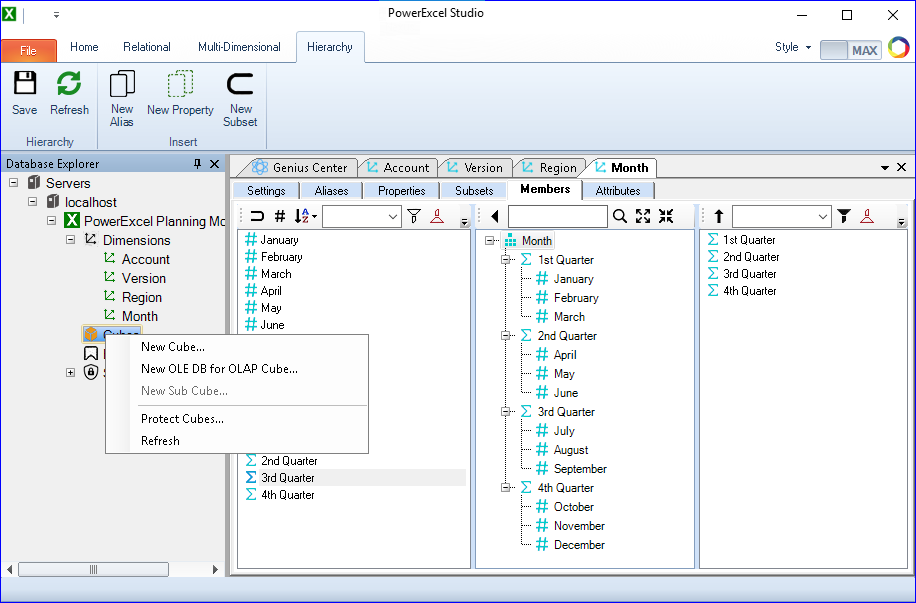Switch to the Account document tab
This screenshot has height=603, width=916.
click(398, 168)
